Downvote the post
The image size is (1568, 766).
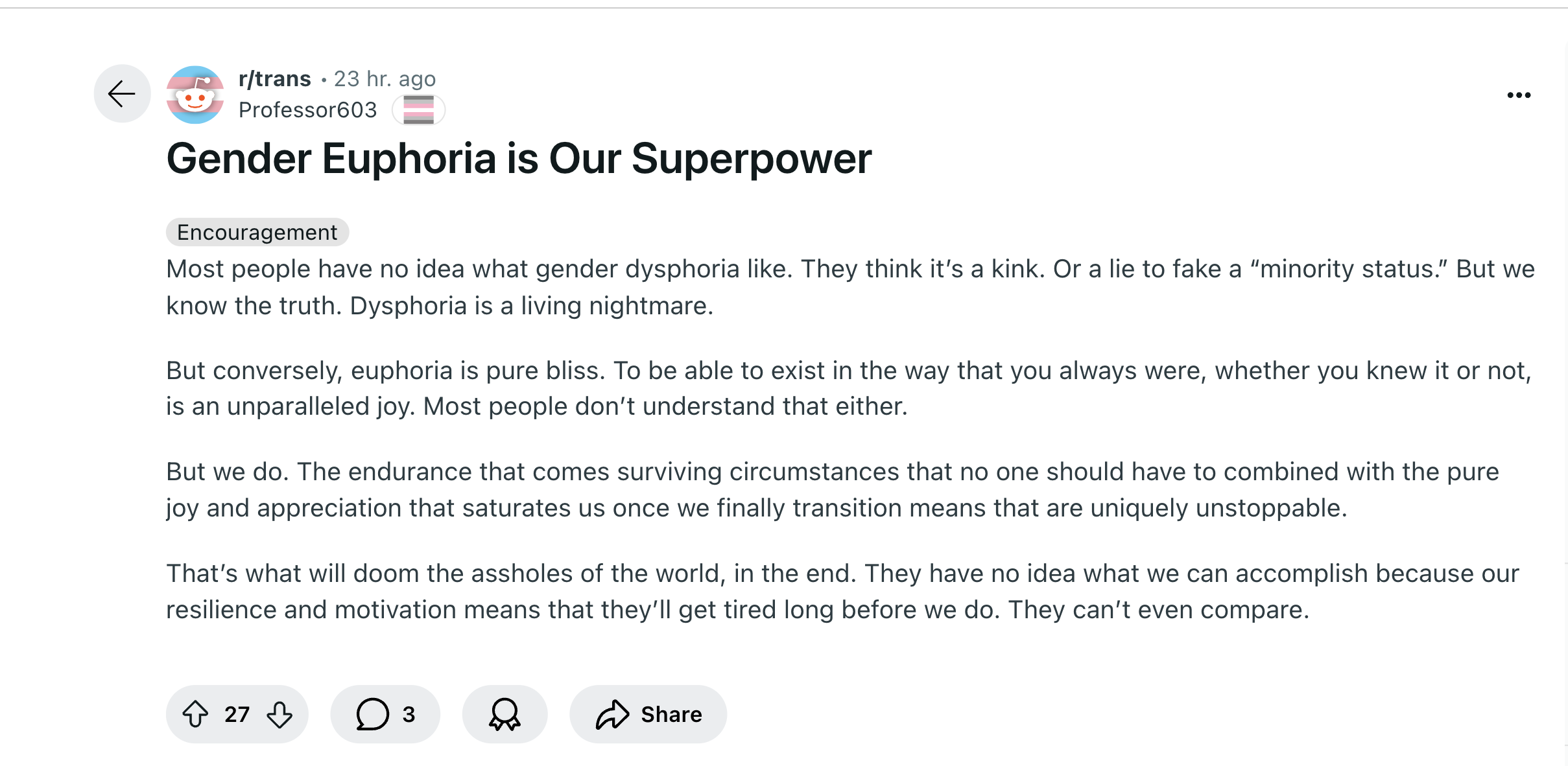279,714
